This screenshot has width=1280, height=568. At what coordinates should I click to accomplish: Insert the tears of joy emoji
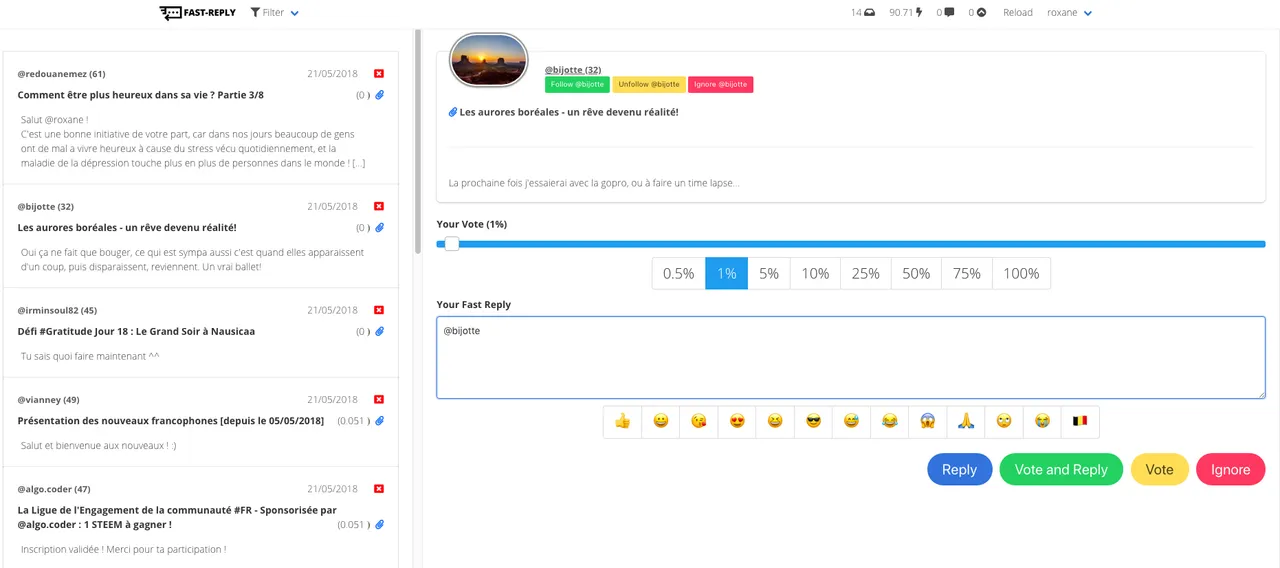pos(889,422)
